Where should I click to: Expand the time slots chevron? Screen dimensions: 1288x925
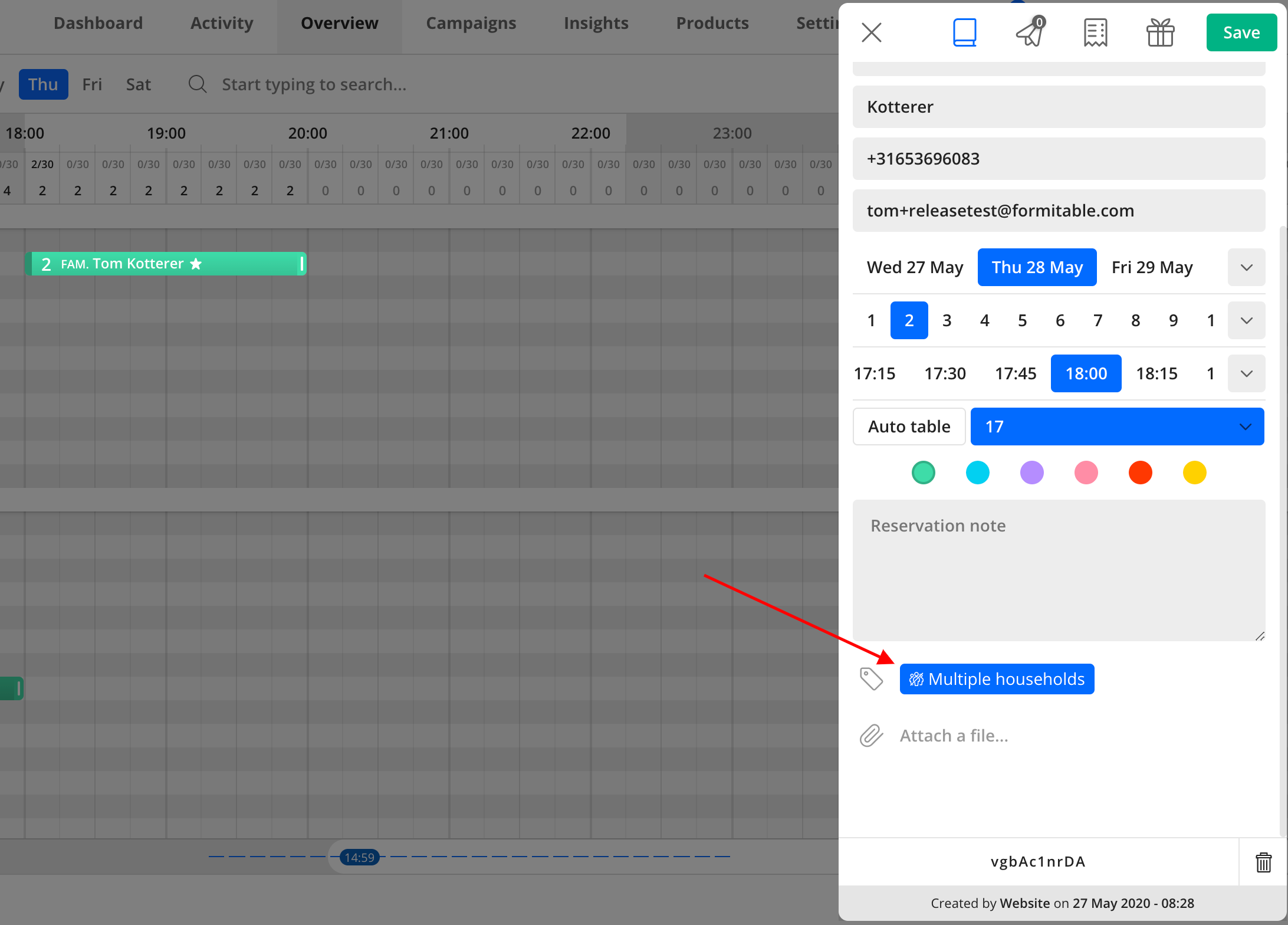point(1246,373)
